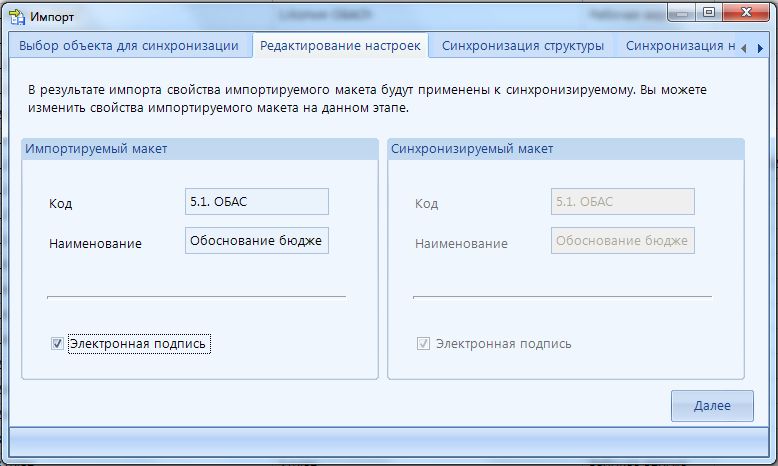Click disabled Электронная подпись checkbox in Синхронизируемый макет

pyautogui.click(x=423, y=344)
